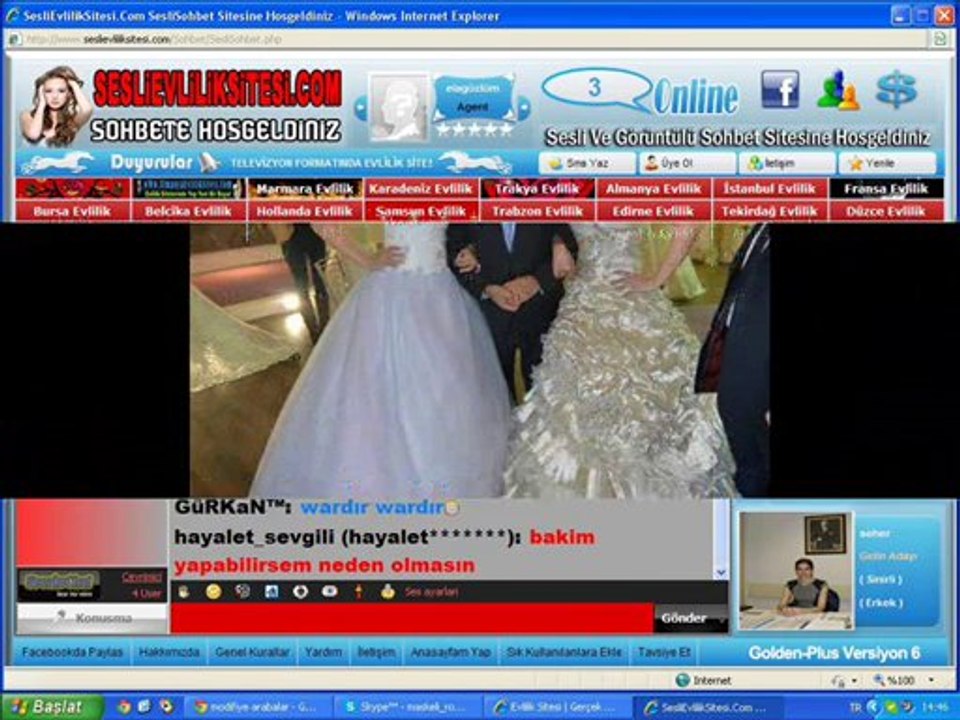Click the hand icon in chat toolbar
Viewport: 960px width, 720px height.
point(183,591)
